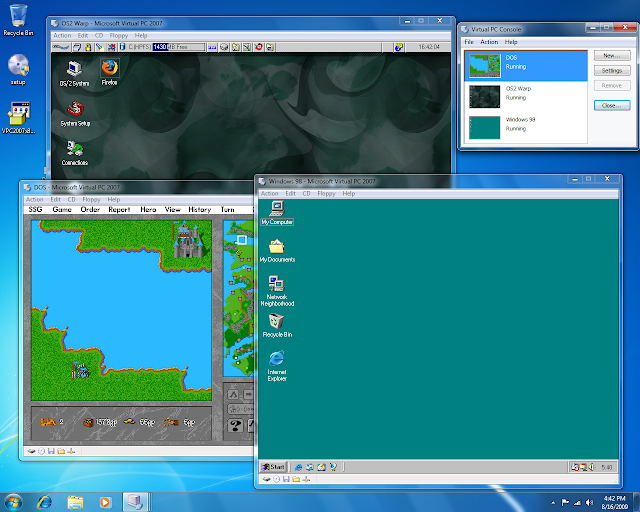This screenshot has width=640, height=512.
Task: Open Connections icon on OS/2 desktop
Action: click(x=75, y=153)
